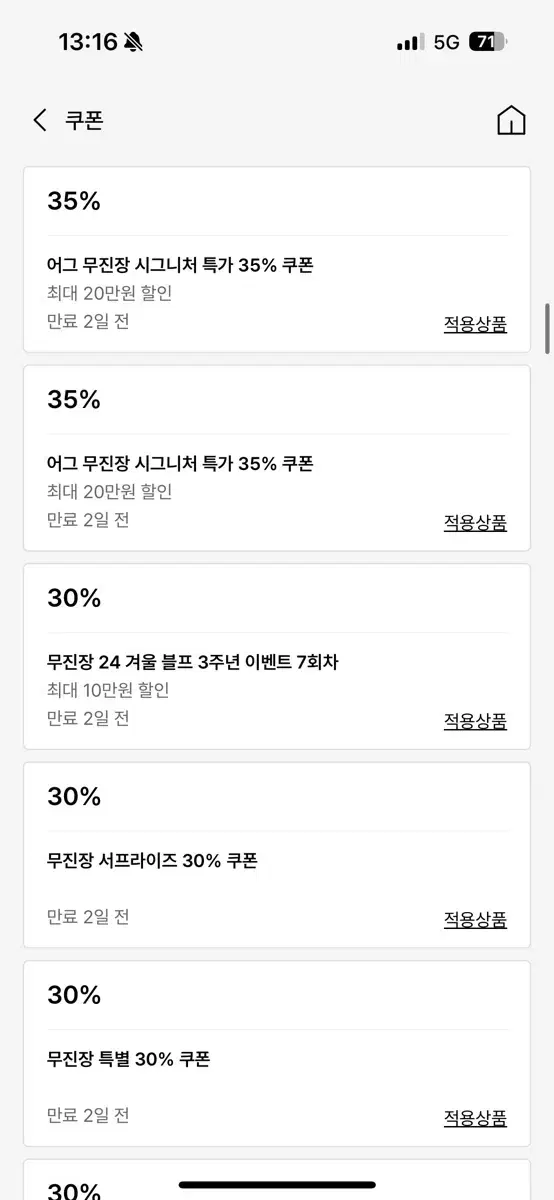554x1200 pixels.
Task: Tap the back arrow next to 쿠폰
Action: pyautogui.click(x=40, y=121)
